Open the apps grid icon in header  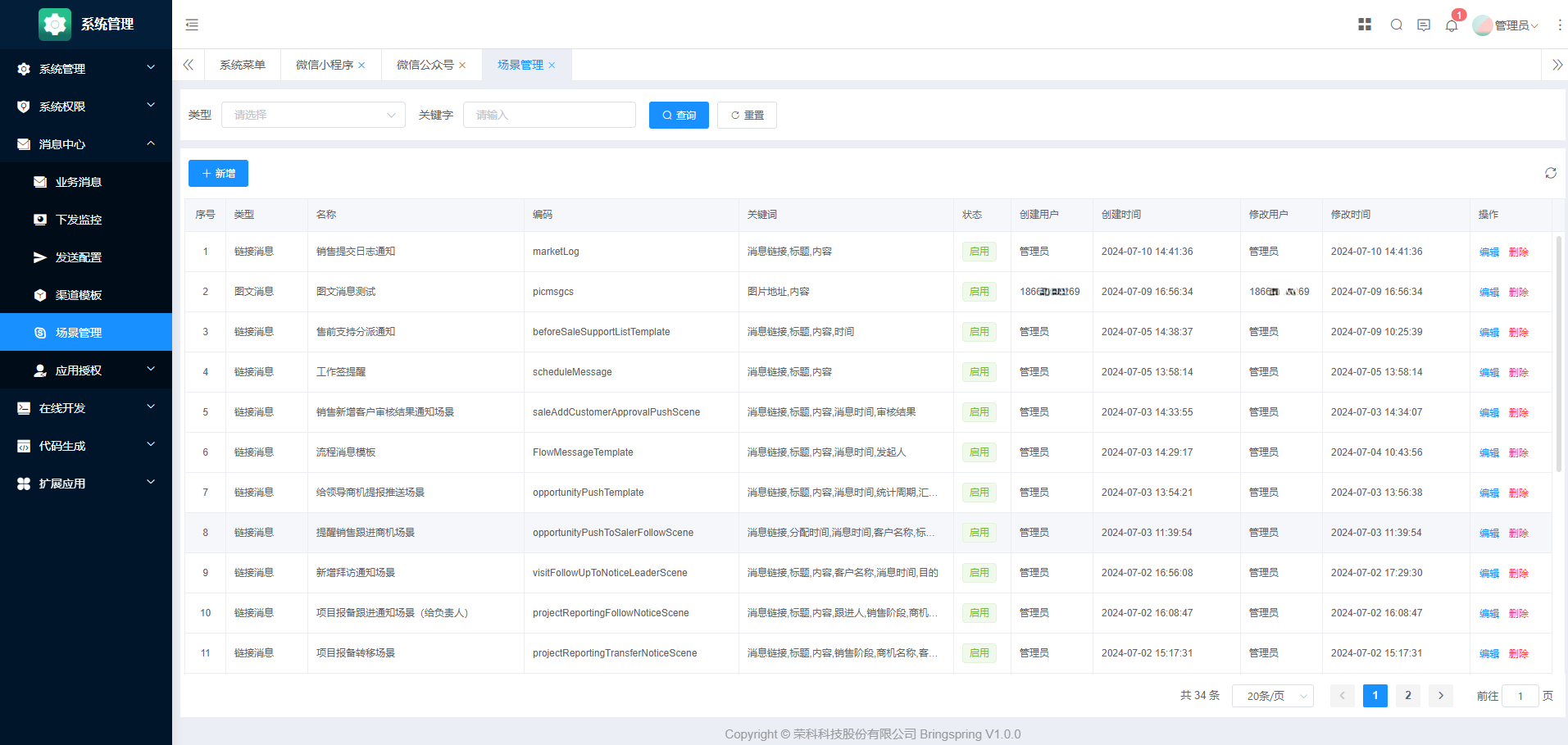[x=1365, y=25]
